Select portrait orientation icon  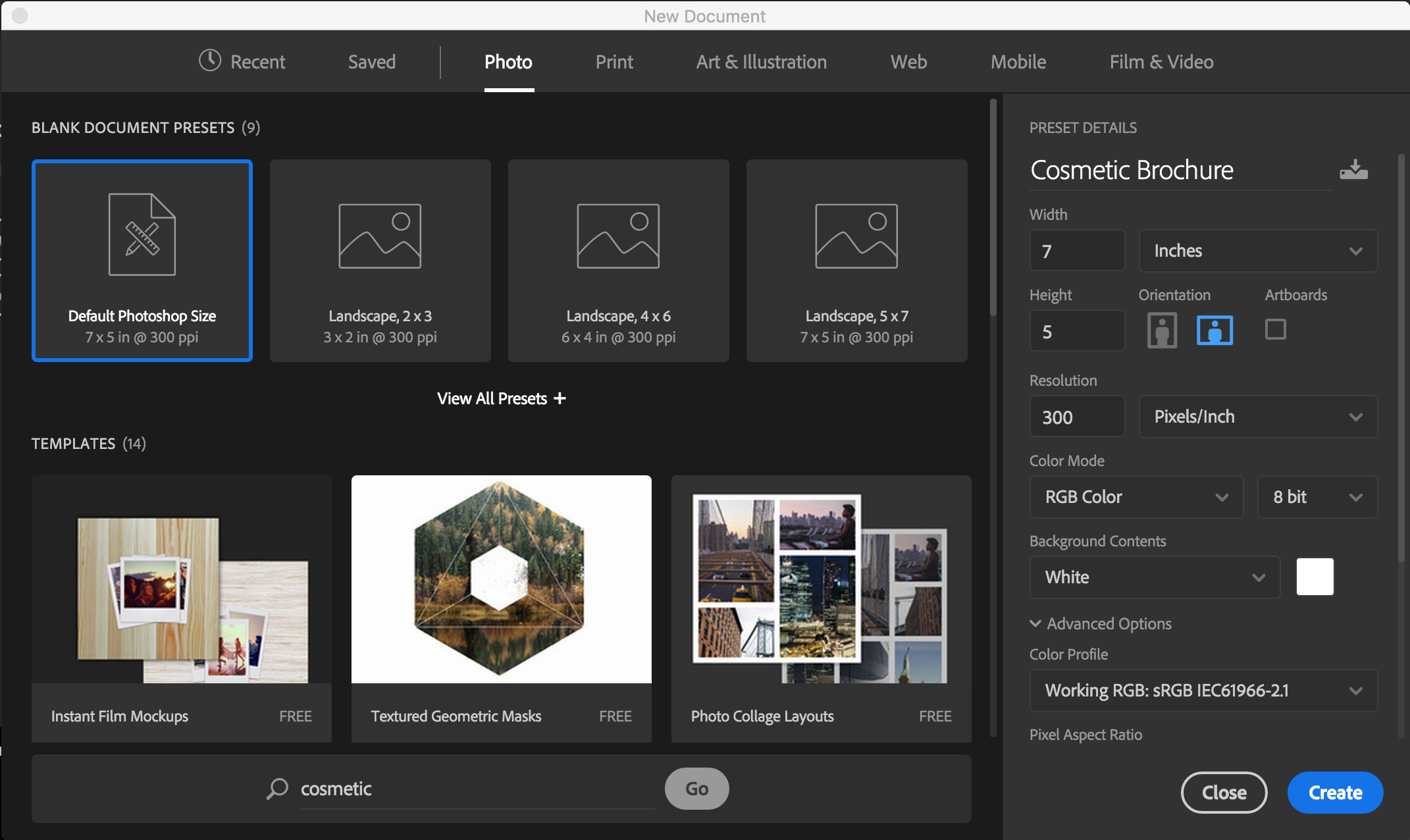[x=1162, y=330]
